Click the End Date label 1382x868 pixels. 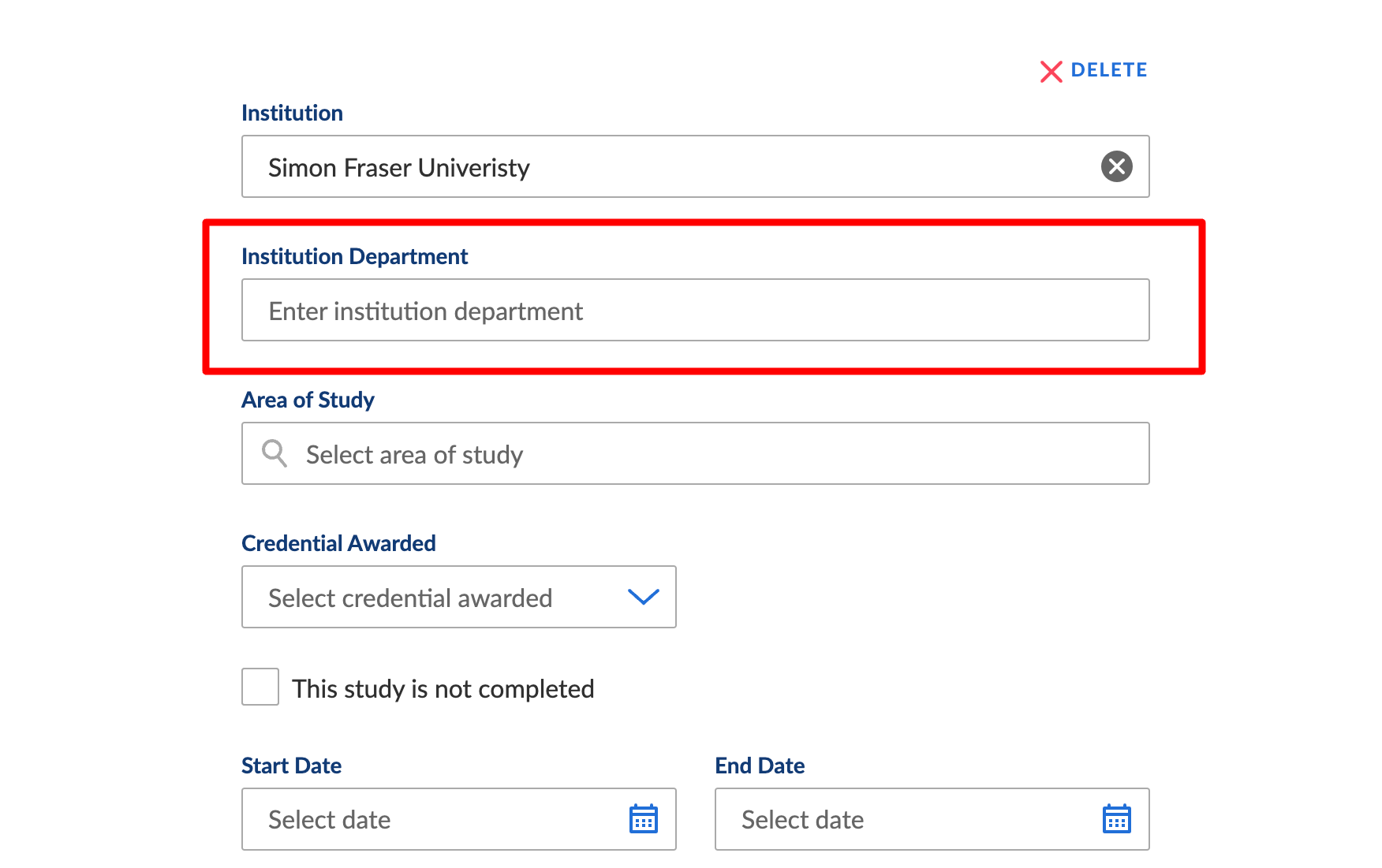tap(760, 766)
